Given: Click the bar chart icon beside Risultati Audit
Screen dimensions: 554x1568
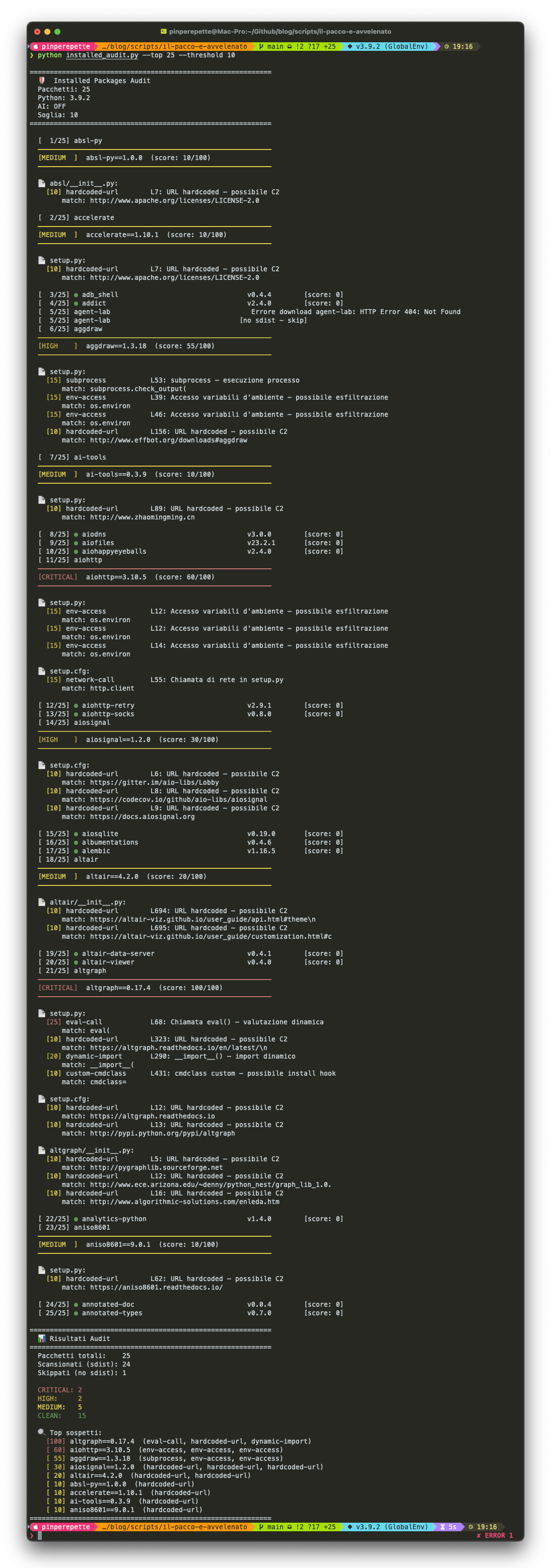Looking at the screenshot, I should 41,1338.
